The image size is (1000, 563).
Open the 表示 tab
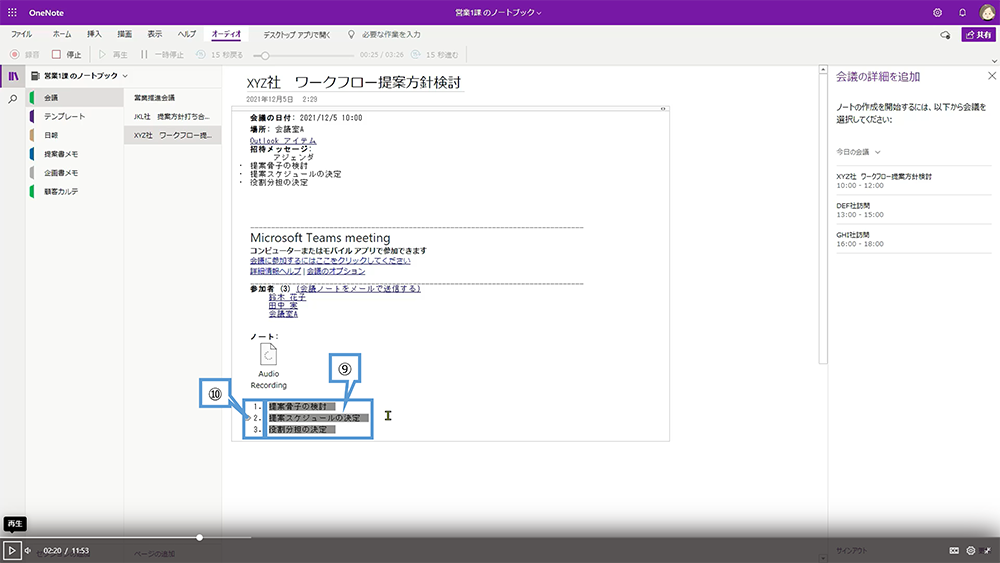coord(155,34)
